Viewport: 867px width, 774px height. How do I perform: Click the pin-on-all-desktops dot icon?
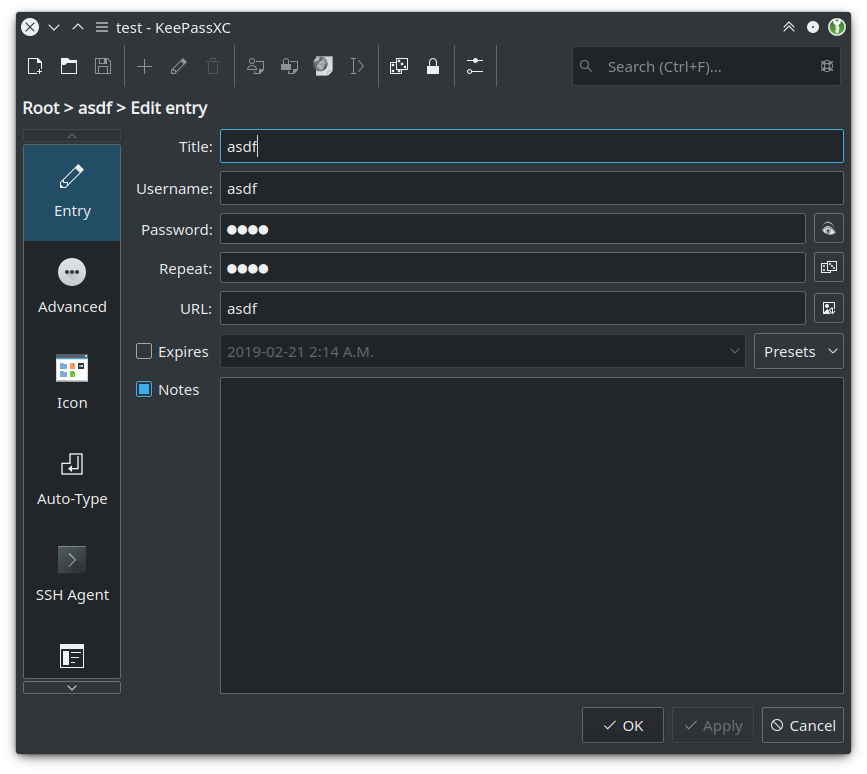812,27
